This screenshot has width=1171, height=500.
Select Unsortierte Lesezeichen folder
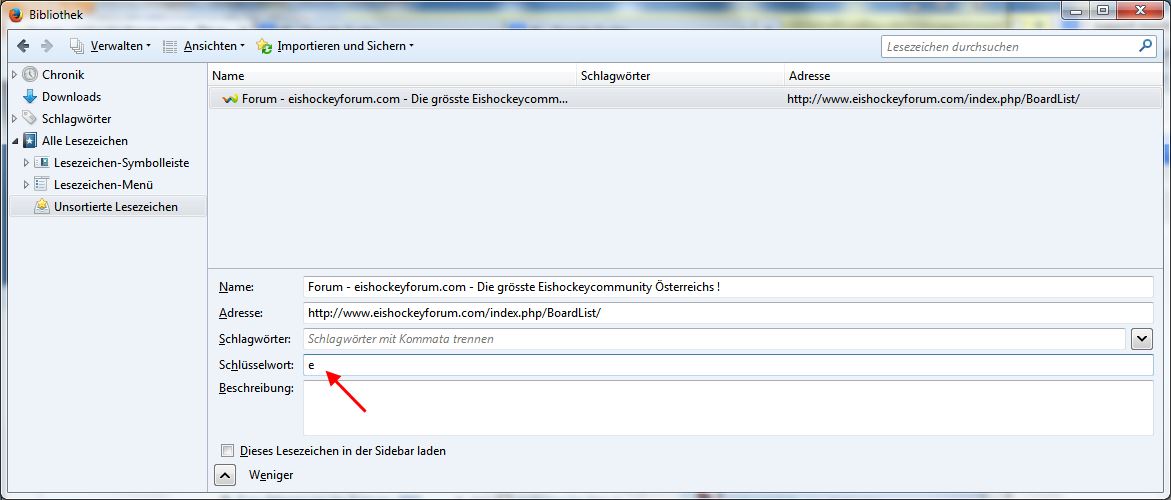115,207
